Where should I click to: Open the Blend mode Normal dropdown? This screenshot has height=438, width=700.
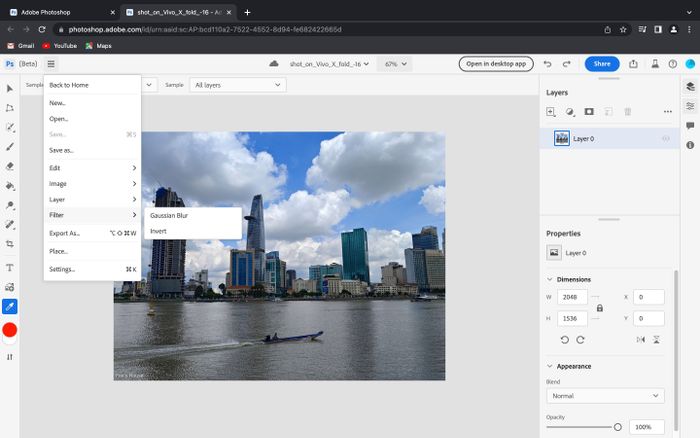point(604,396)
